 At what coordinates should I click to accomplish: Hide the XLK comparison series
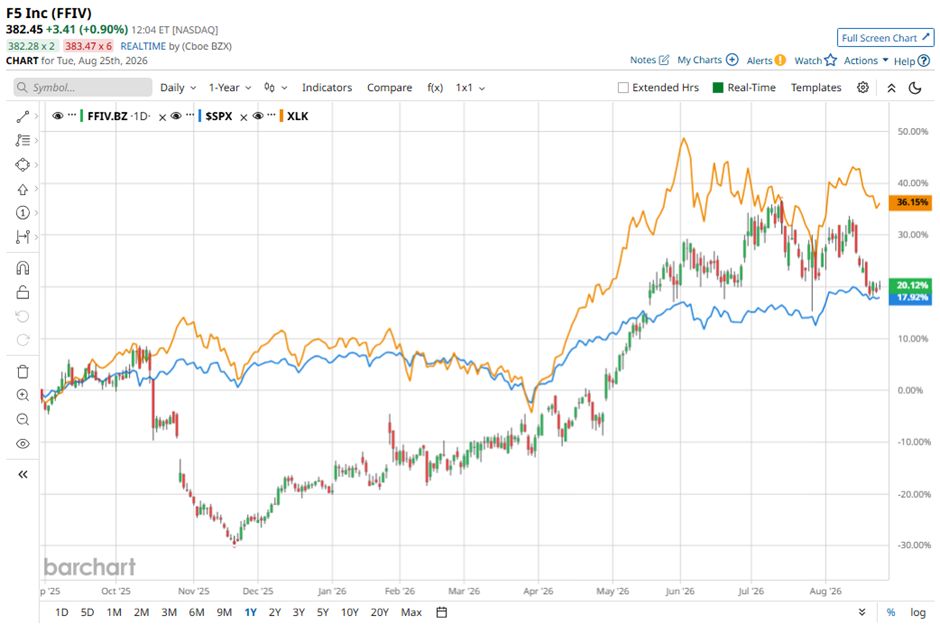click(x=258, y=116)
